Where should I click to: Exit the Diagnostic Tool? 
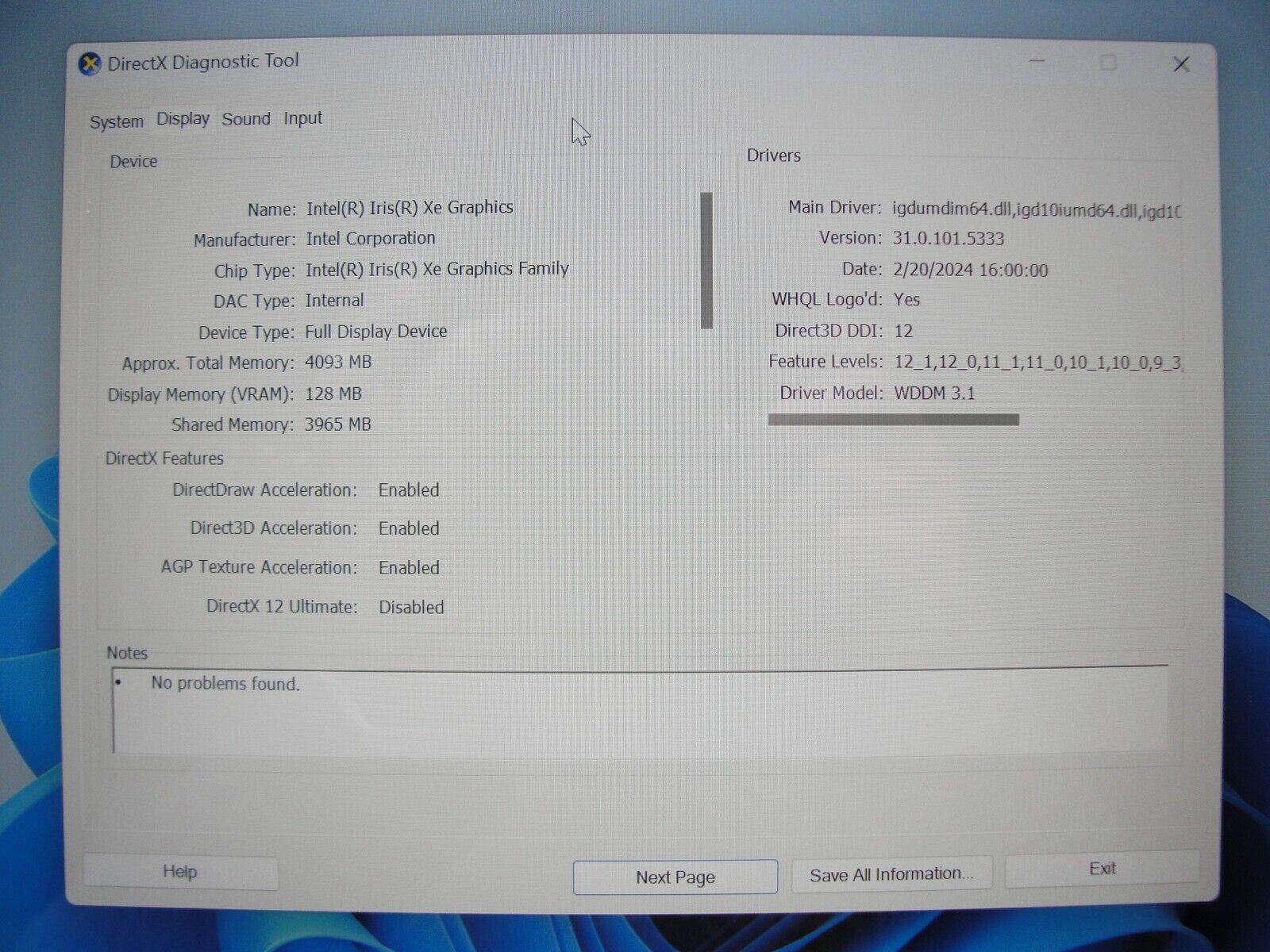[1103, 868]
